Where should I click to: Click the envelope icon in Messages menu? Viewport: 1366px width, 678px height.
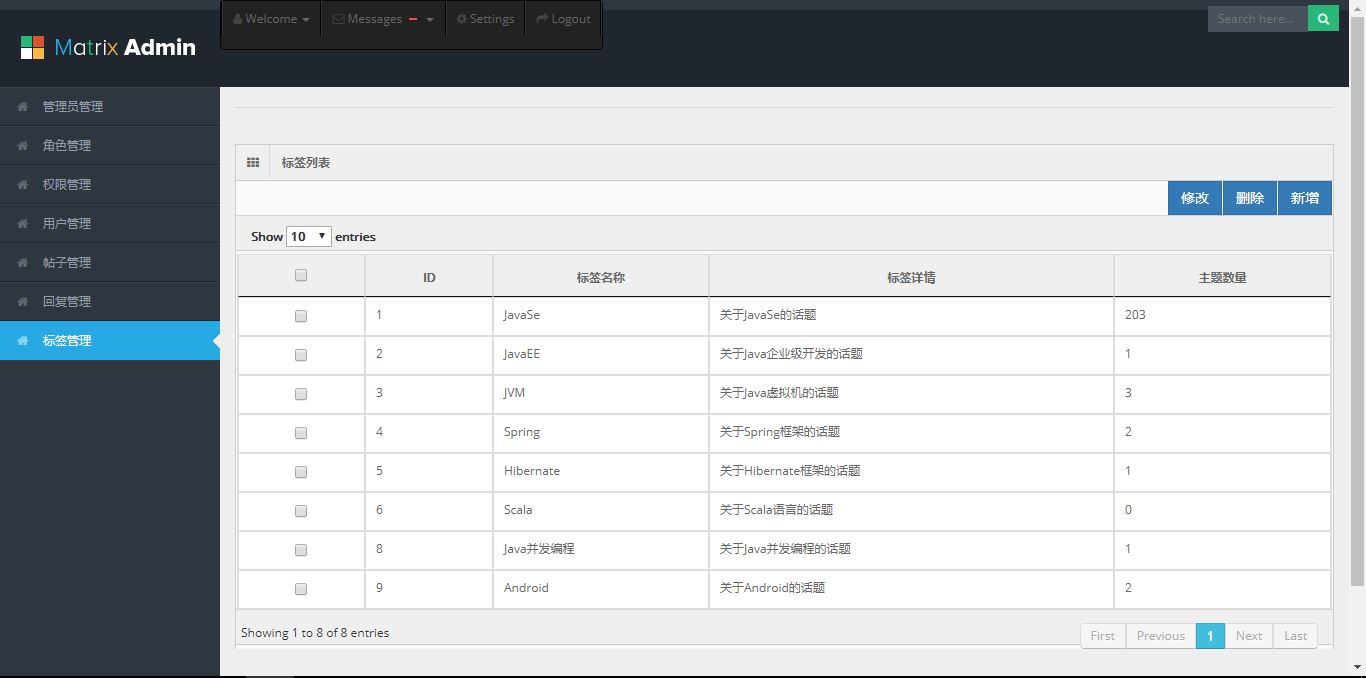(338, 19)
